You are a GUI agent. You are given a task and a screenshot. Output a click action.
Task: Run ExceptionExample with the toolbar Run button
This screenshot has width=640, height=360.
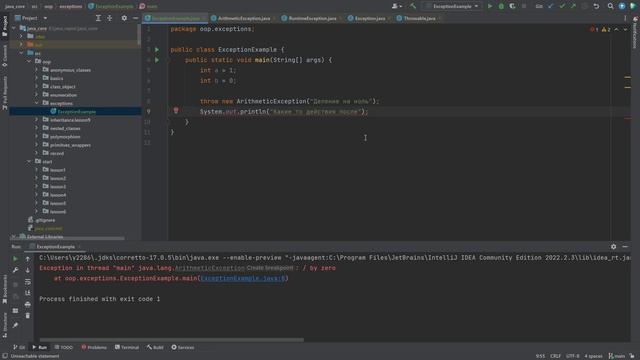click(x=490, y=6)
